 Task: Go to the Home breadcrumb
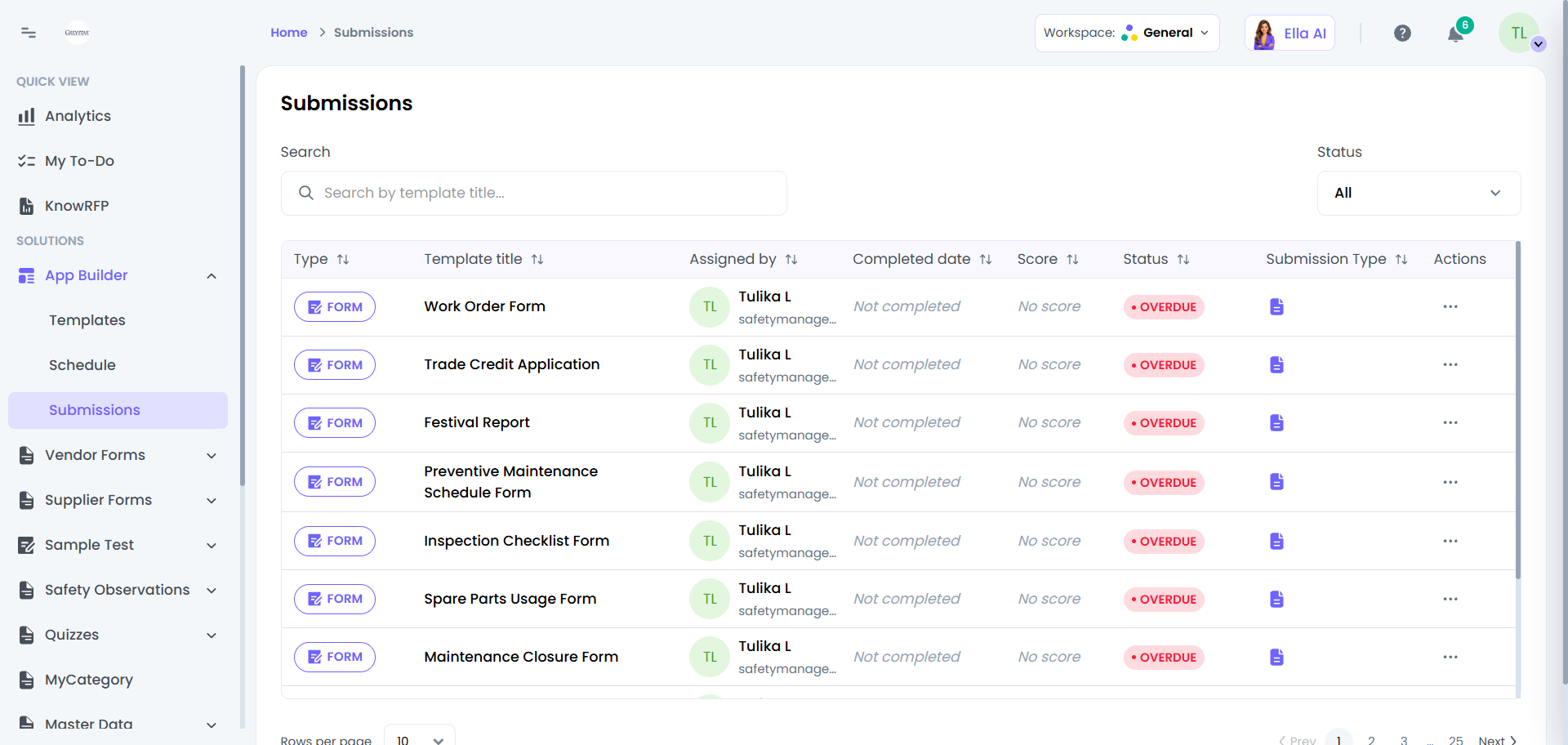(x=289, y=33)
